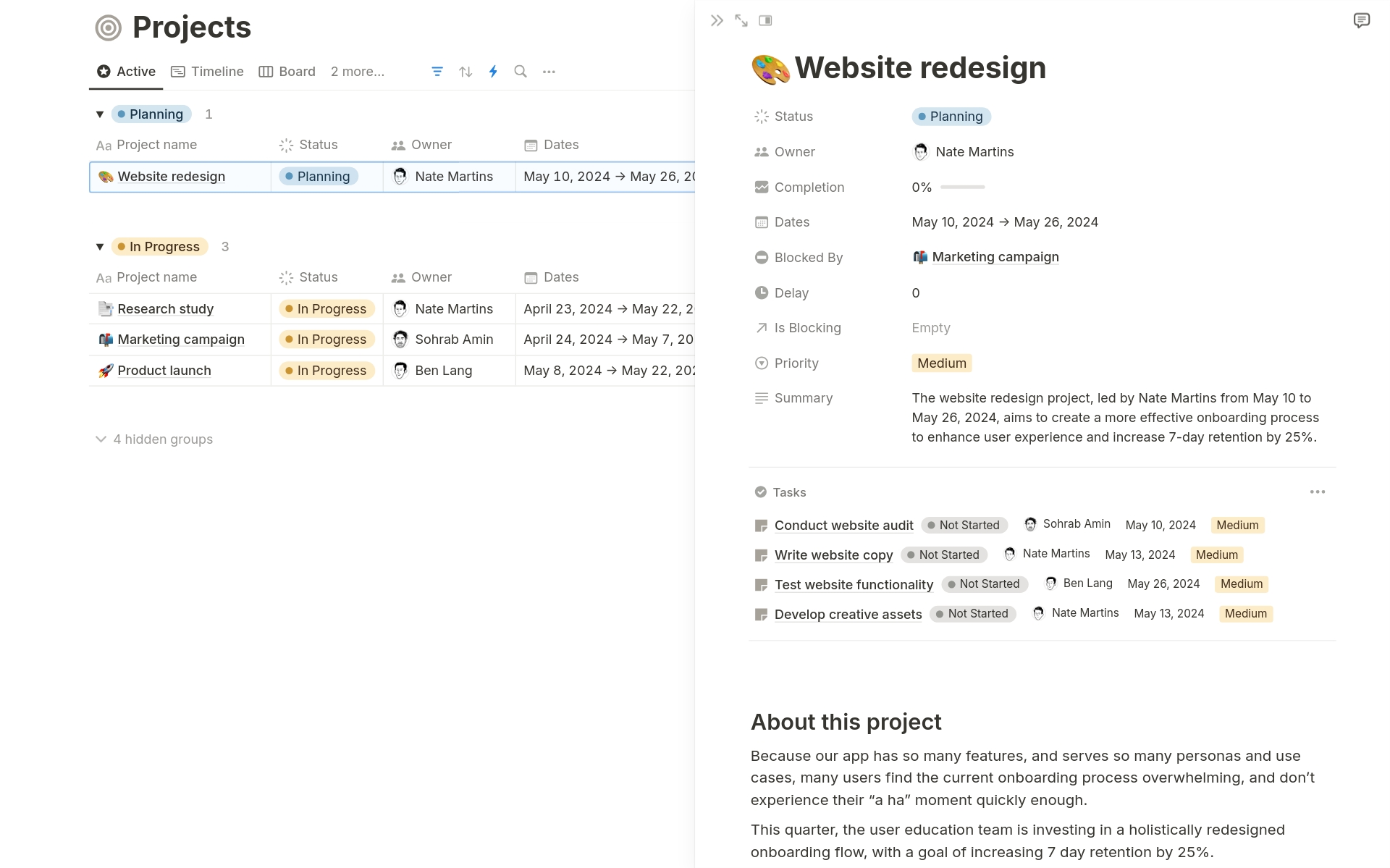Image resolution: width=1390 pixels, height=868 pixels.
Task: Click the side peek layout toggle icon
Action: coord(765,20)
